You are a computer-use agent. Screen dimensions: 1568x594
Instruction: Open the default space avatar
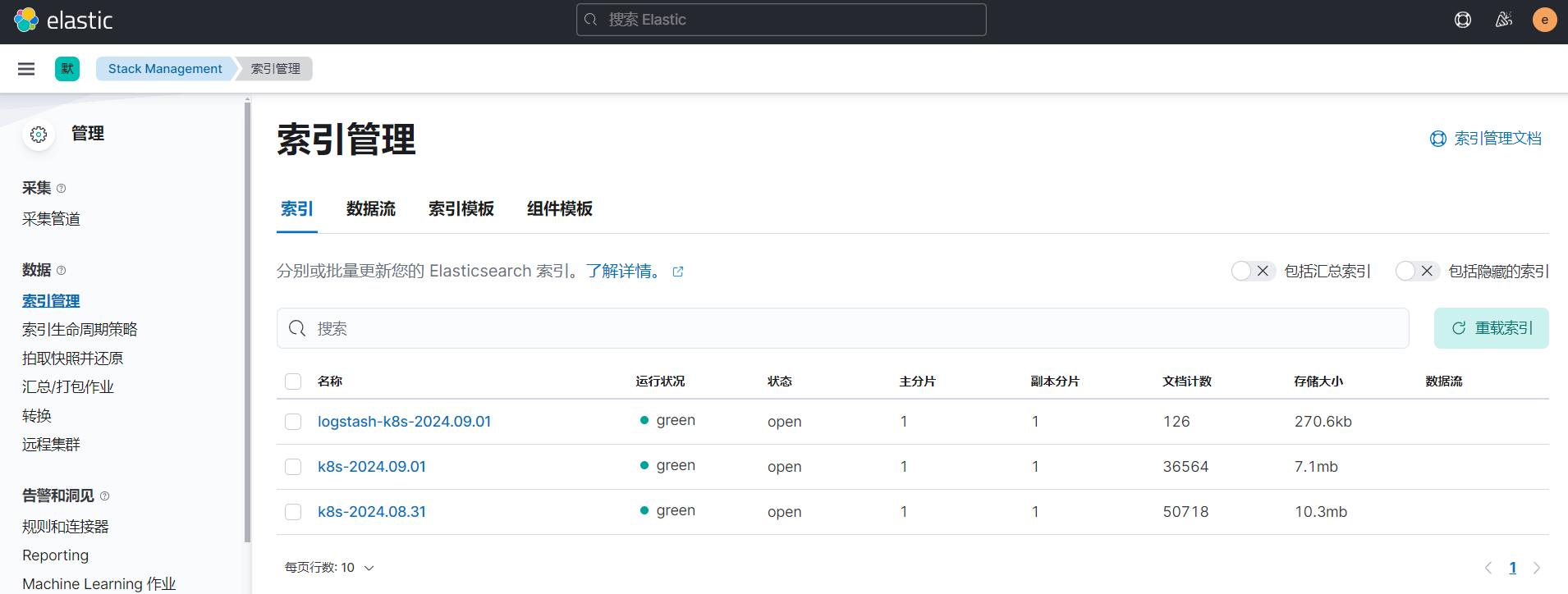point(67,69)
